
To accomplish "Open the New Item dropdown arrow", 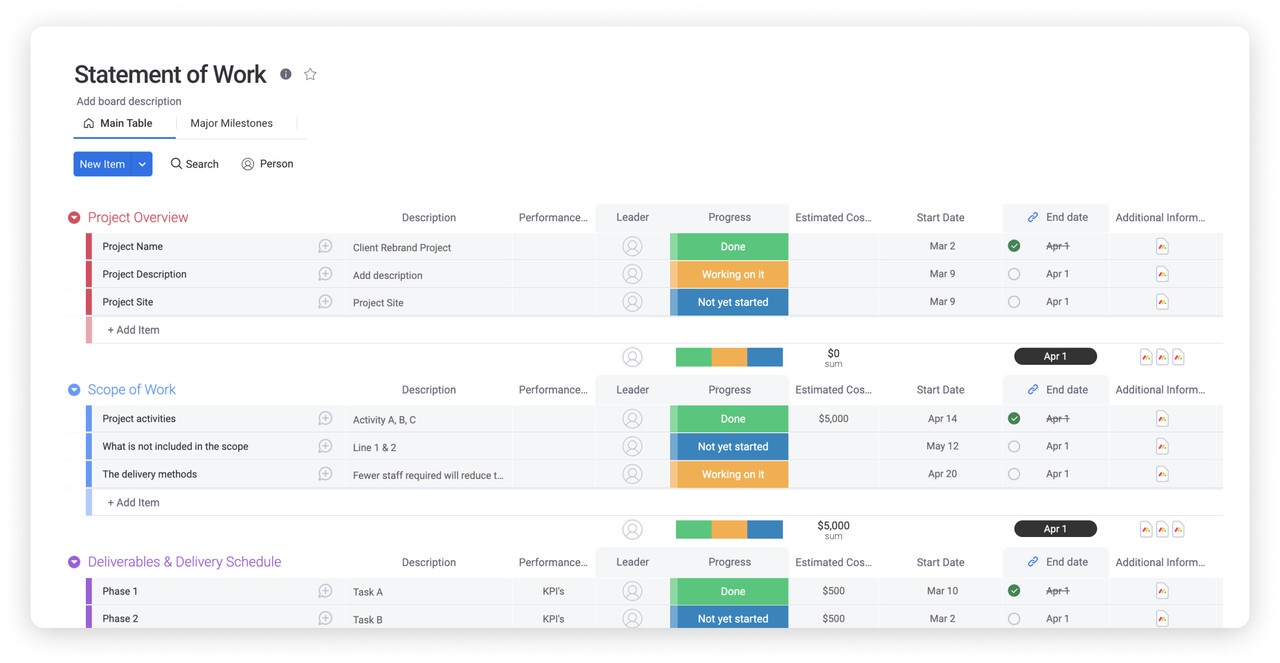I will (x=142, y=164).
